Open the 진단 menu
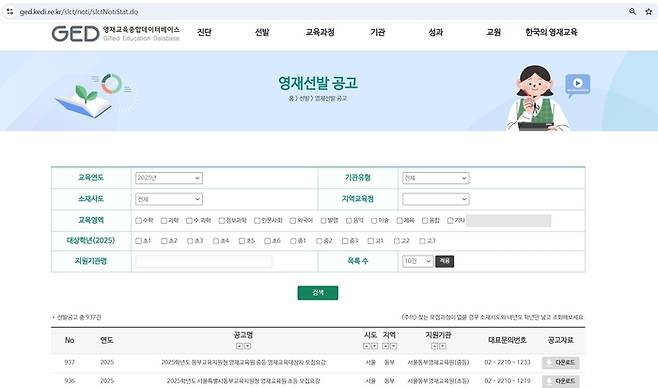The height and width of the screenshot is (388, 658). click(x=204, y=32)
